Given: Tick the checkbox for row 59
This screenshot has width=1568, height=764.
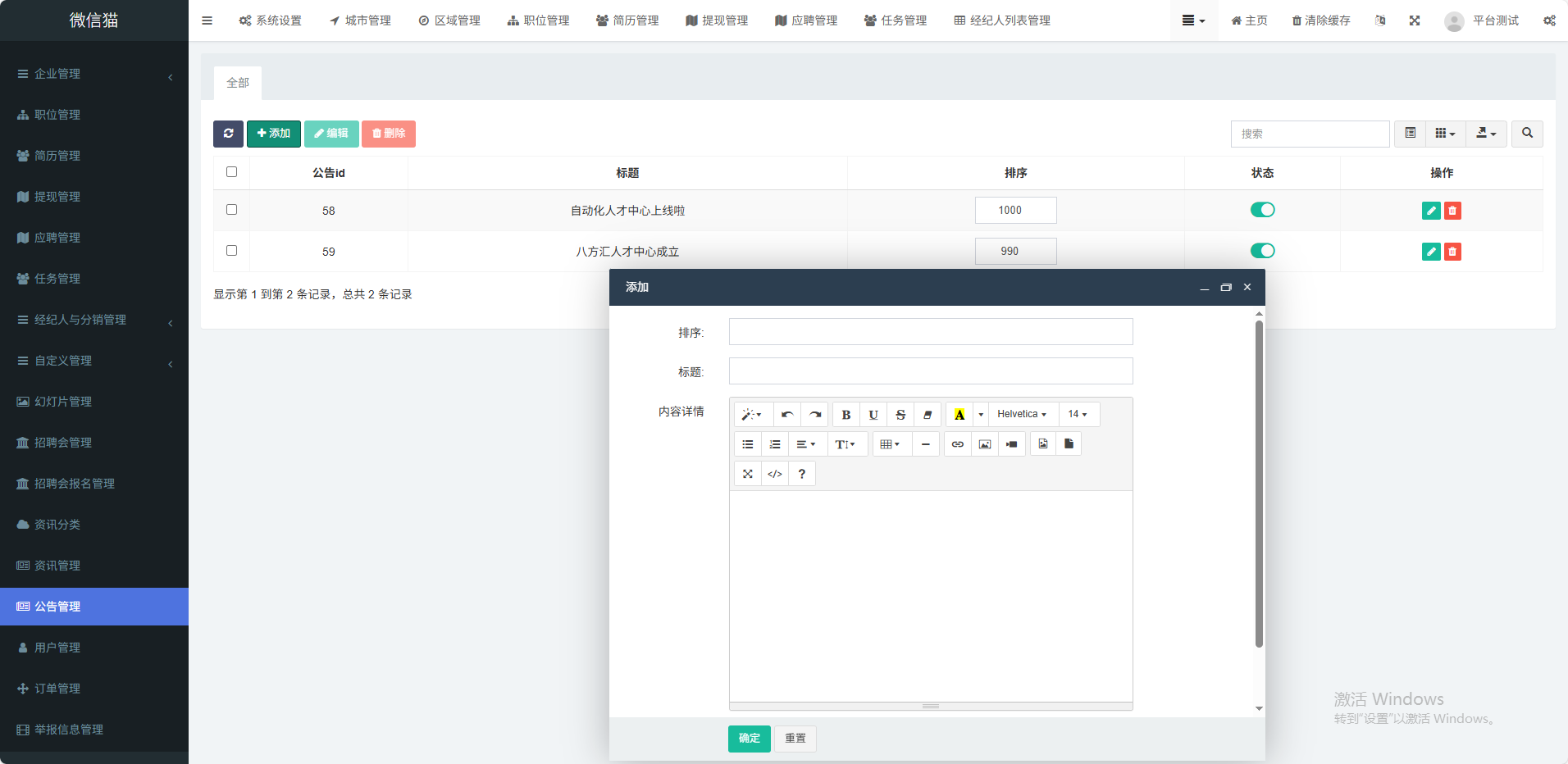Looking at the screenshot, I should [231, 251].
